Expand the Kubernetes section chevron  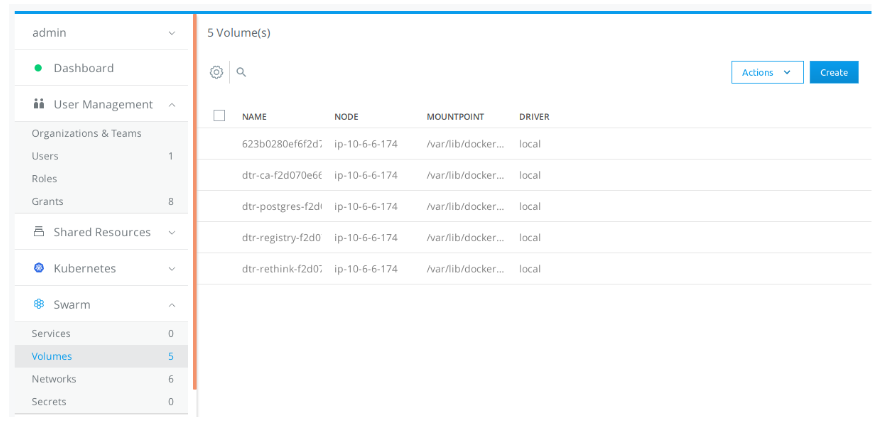pos(171,268)
